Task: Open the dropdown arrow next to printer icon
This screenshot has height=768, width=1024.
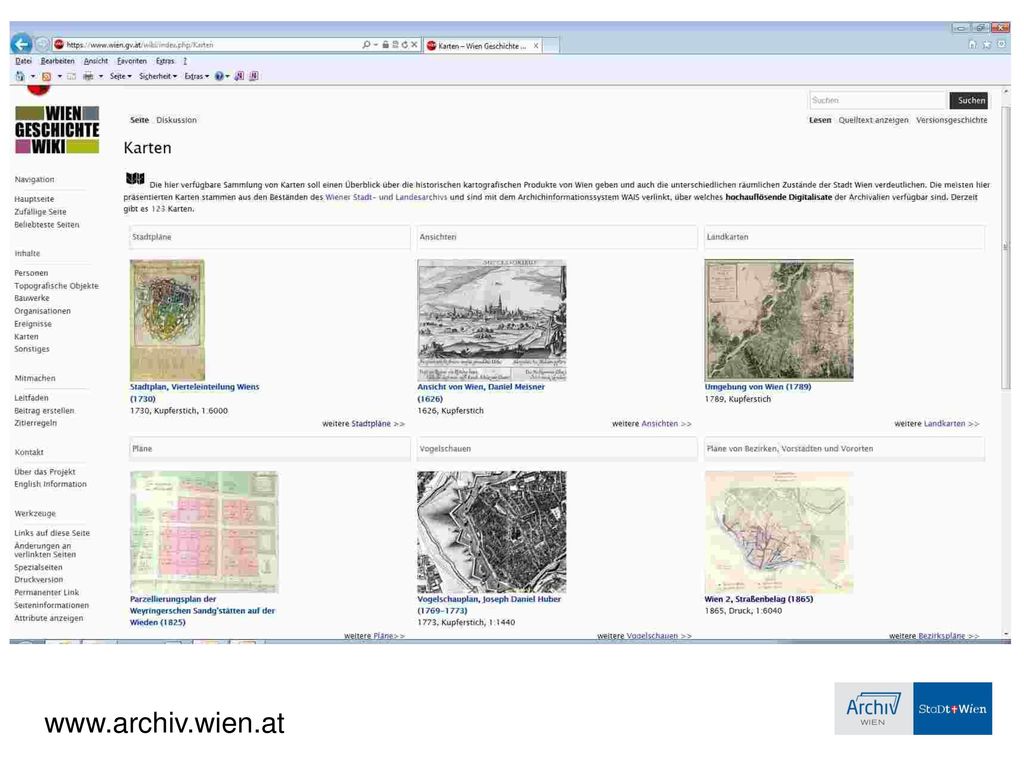Action: [101, 76]
